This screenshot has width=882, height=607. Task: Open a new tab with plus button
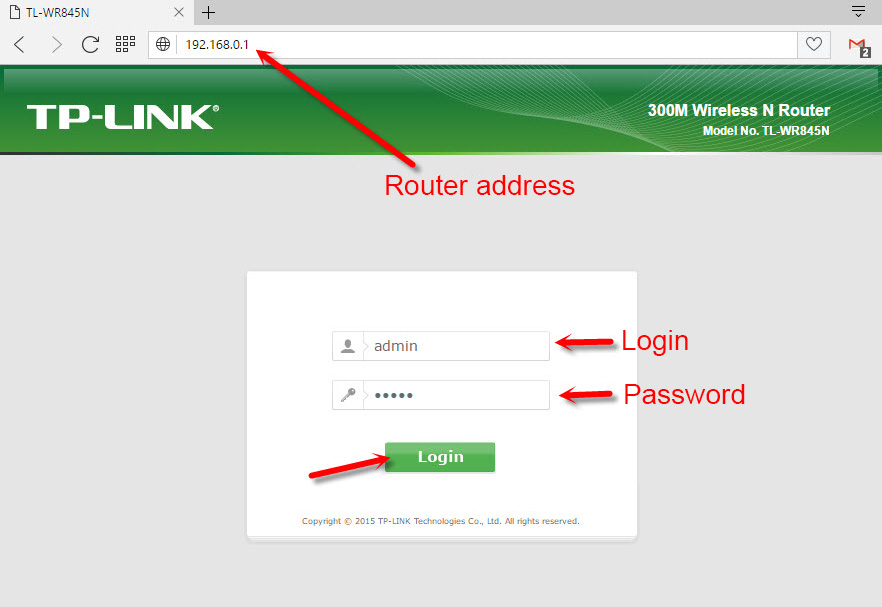tap(209, 12)
